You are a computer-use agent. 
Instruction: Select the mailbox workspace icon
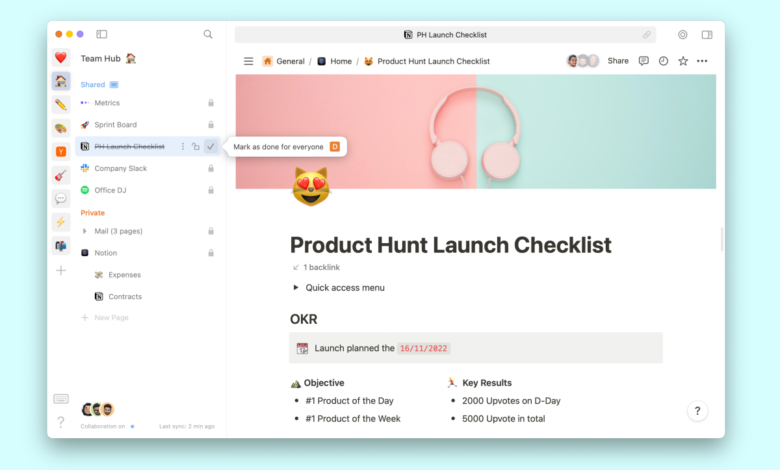(x=61, y=246)
